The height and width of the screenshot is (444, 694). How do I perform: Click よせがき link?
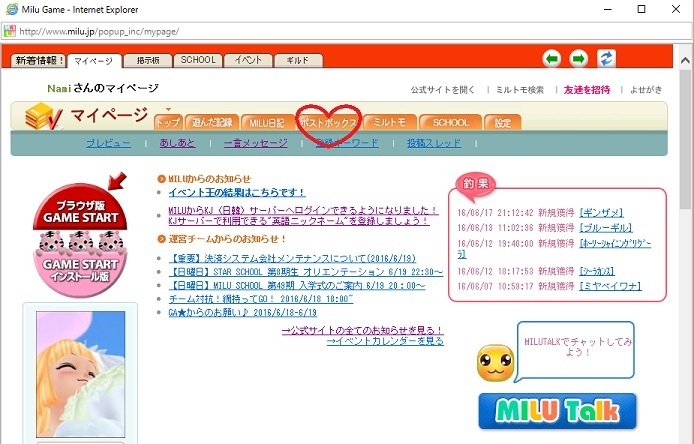(646, 90)
